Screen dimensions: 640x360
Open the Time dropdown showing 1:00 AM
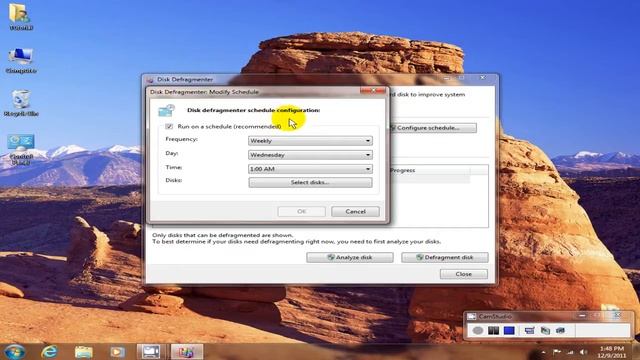[310, 169]
